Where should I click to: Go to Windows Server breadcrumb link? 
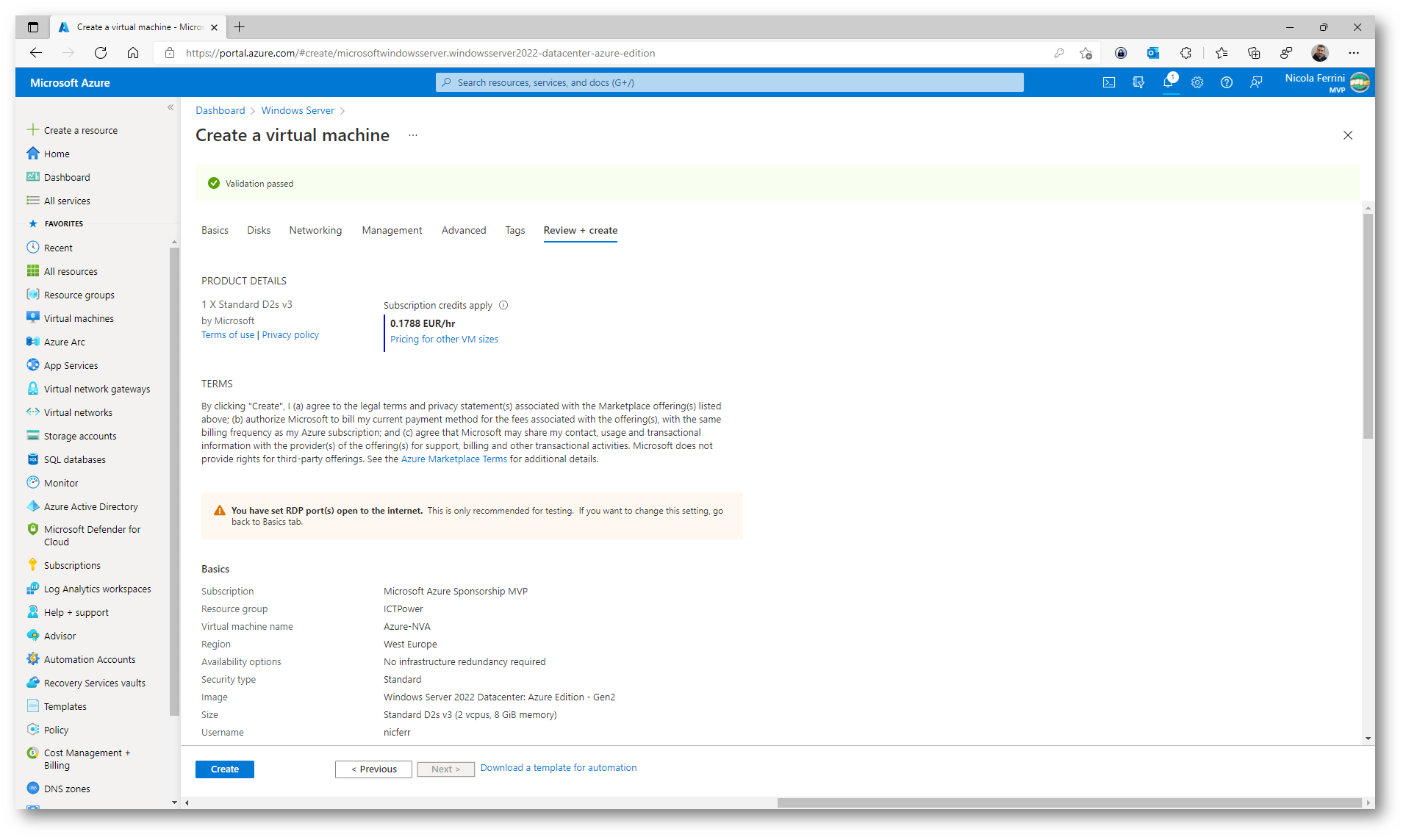(298, 110)
